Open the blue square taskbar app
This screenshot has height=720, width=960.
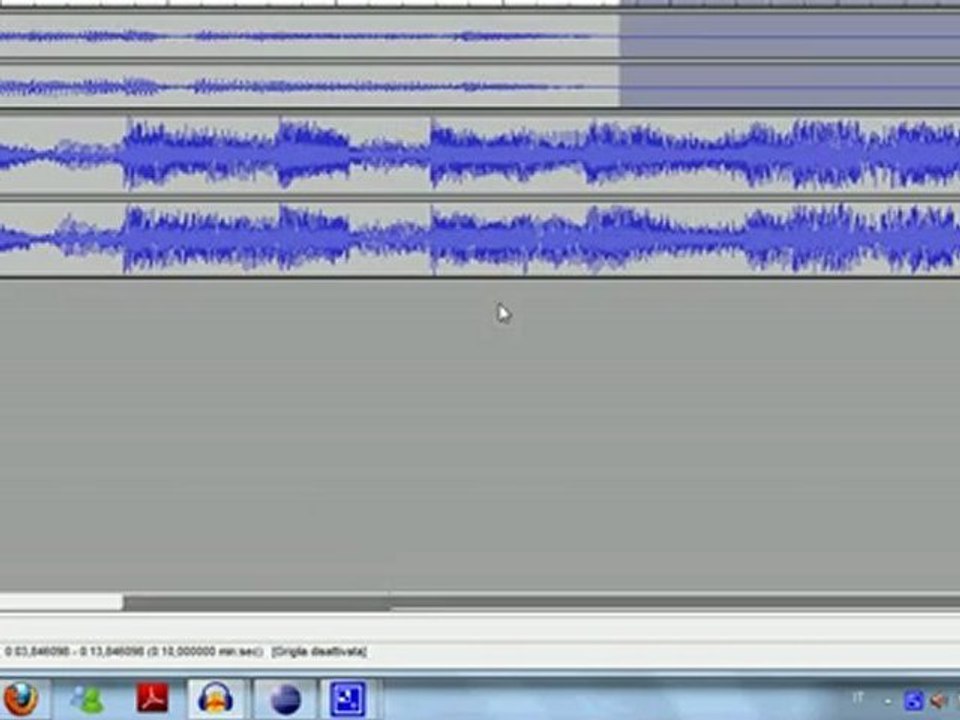[348, 699]
